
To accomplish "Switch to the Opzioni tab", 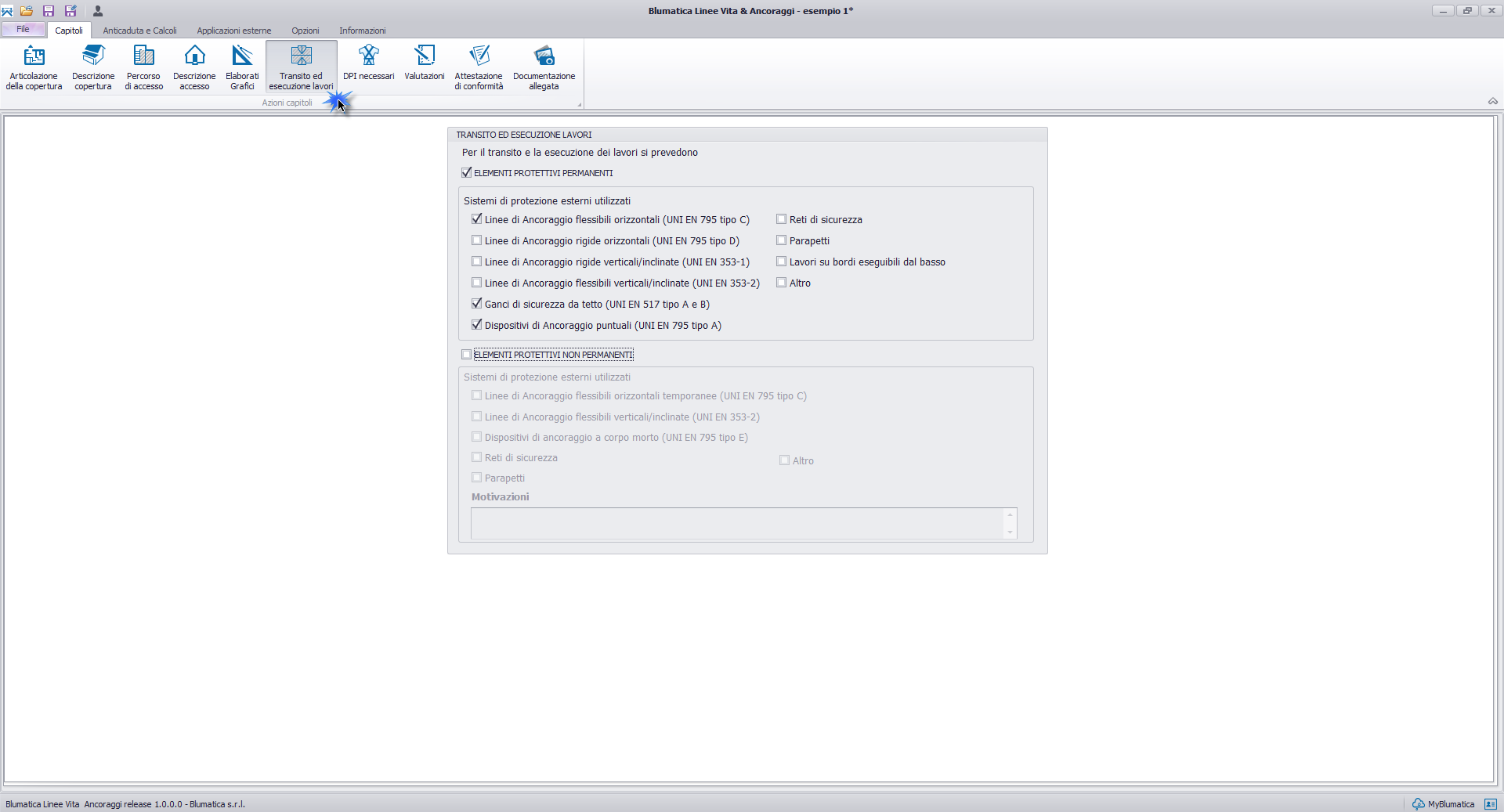I will [305, 31].
